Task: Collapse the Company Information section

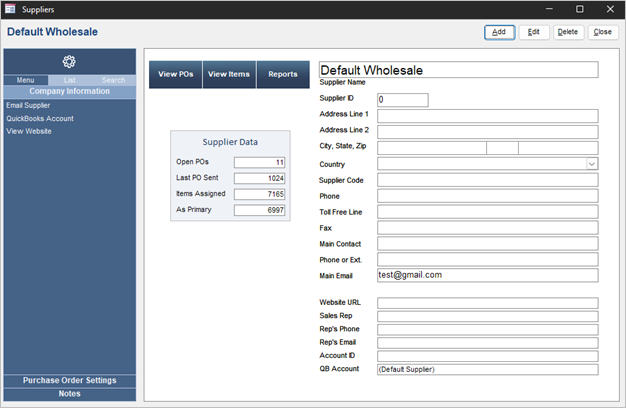Action: pos(69,91)
